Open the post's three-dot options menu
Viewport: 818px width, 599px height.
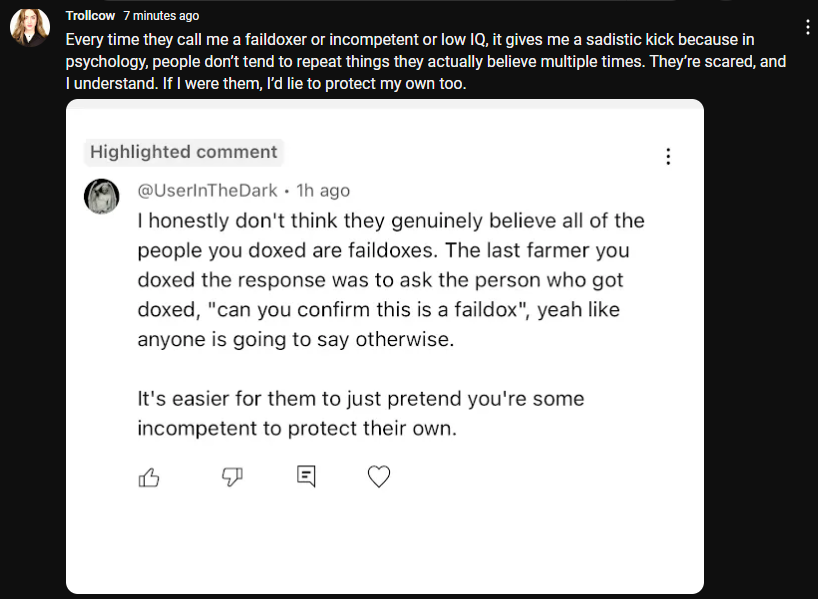click(x=808, y=27)
